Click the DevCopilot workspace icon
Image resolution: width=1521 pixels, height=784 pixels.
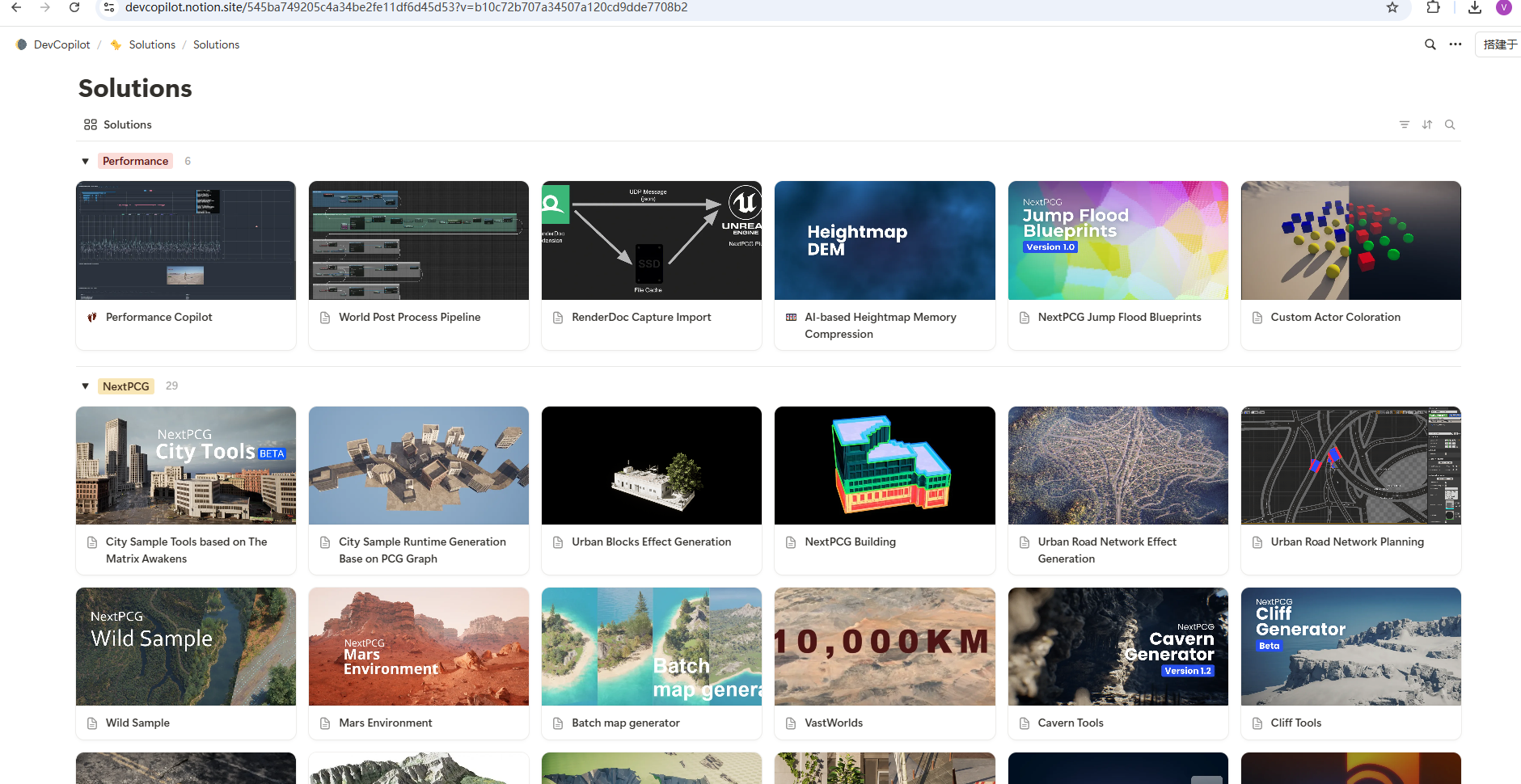pyautogui.click(x=22, y=44)
